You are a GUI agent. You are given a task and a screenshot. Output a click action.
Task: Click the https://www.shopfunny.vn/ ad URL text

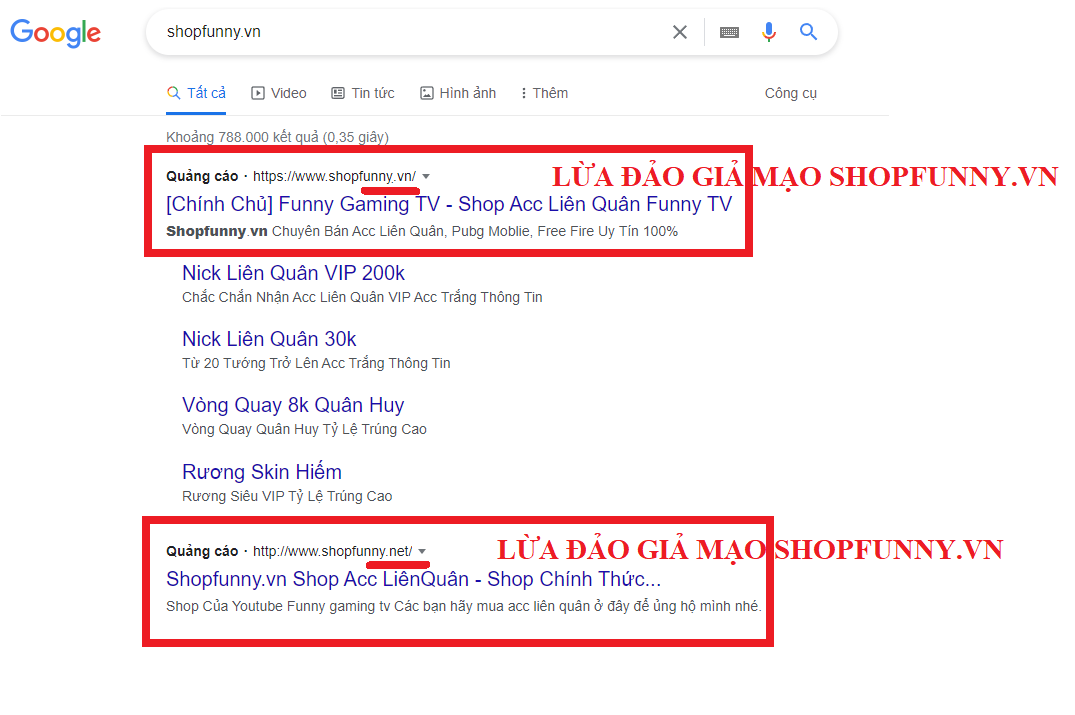[x=335, y=176]
